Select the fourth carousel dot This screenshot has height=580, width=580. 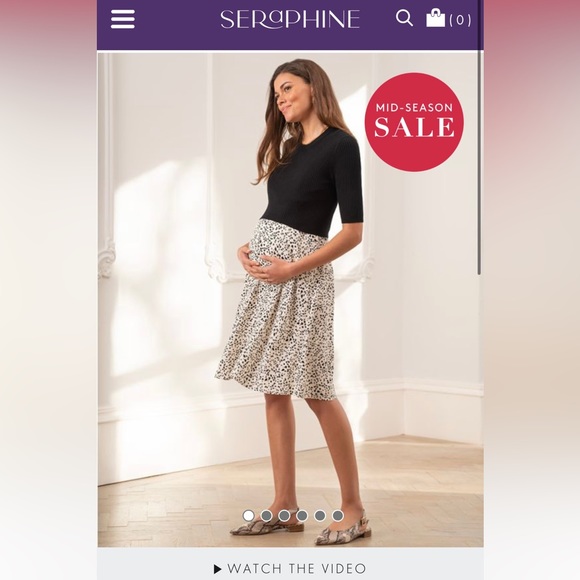(x=302, y=515)
